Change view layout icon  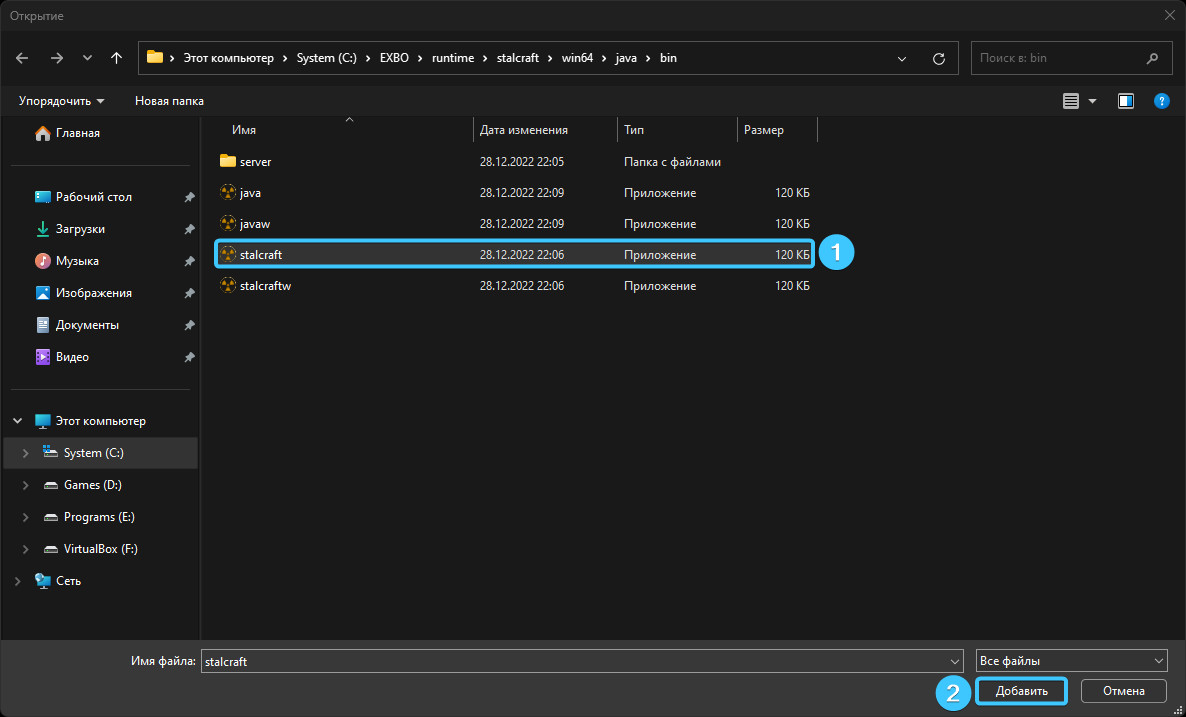pos(1070,101)
